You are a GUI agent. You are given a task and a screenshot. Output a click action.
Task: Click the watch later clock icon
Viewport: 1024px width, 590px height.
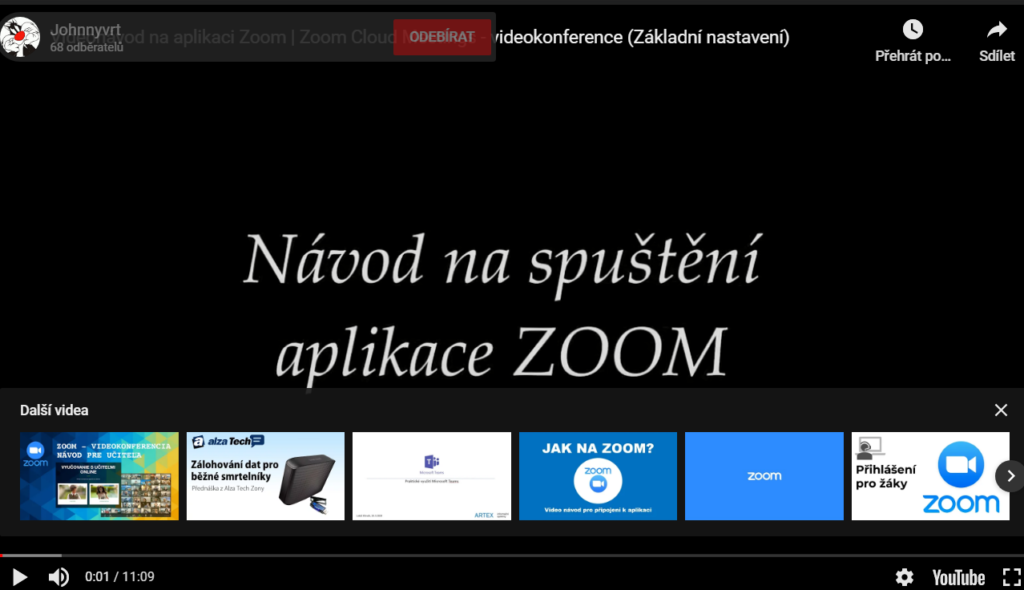[912, 29]
